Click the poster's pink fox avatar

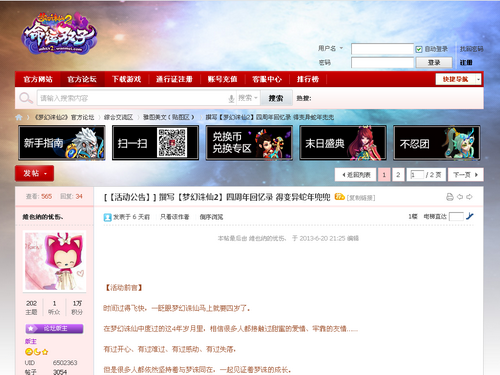(x=55, y=261)
